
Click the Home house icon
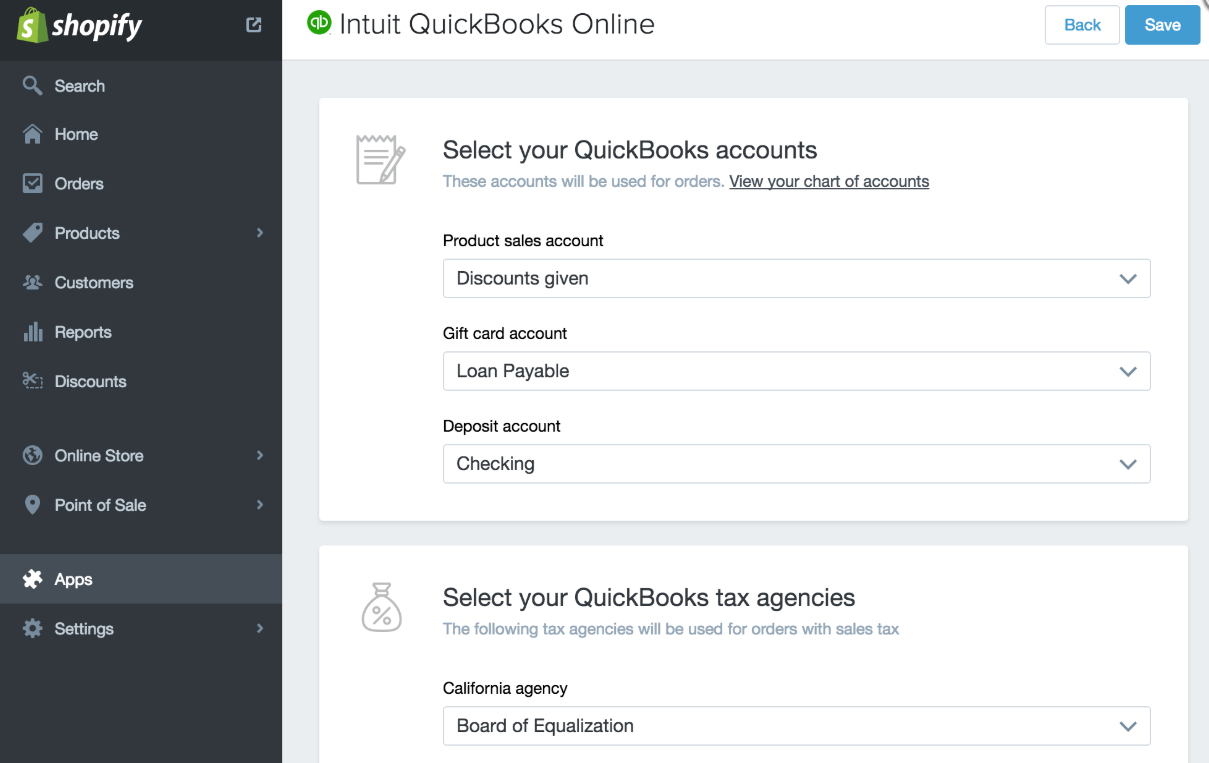(33, 134)
